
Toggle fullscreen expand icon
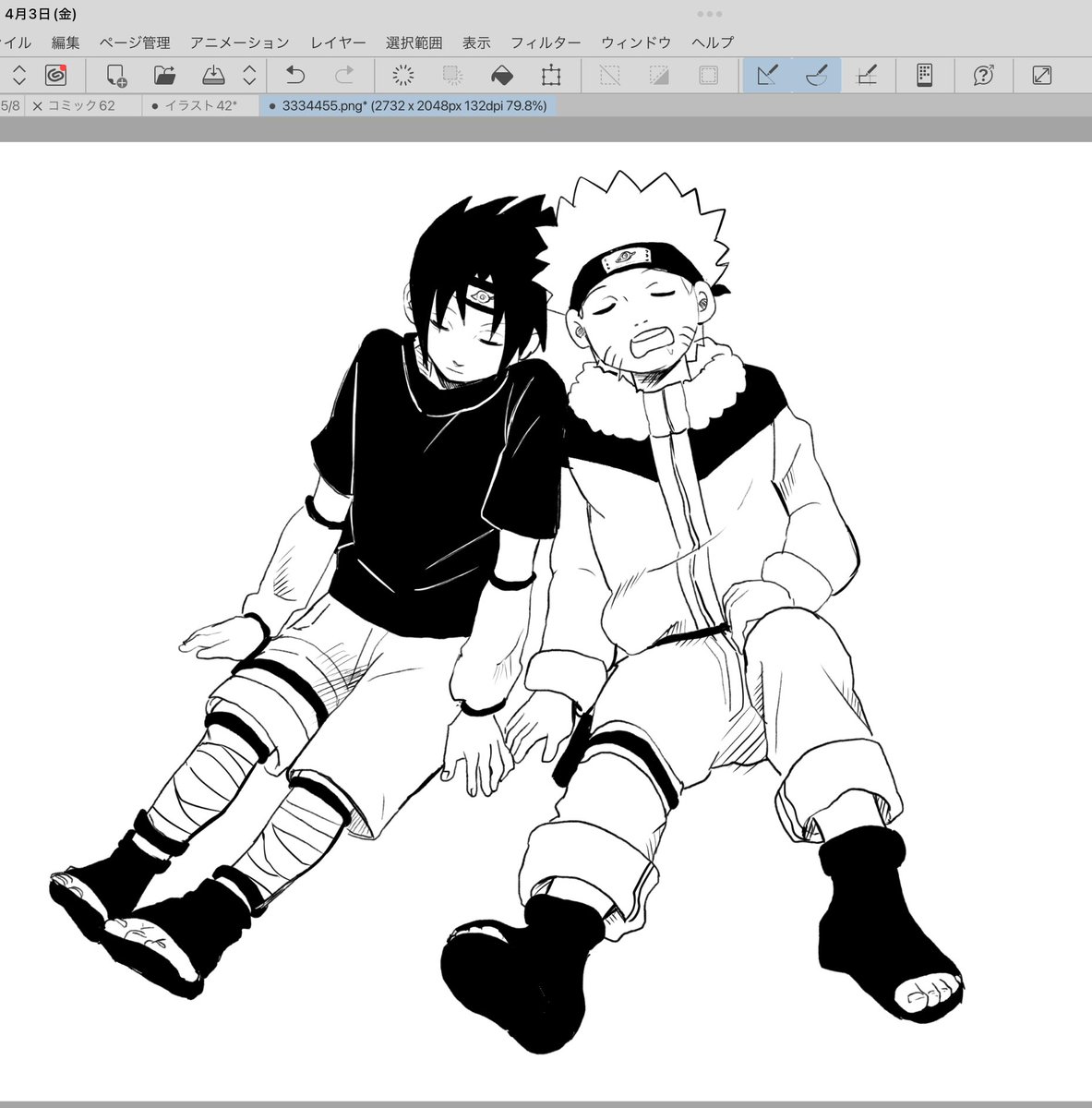(1042, 75)
